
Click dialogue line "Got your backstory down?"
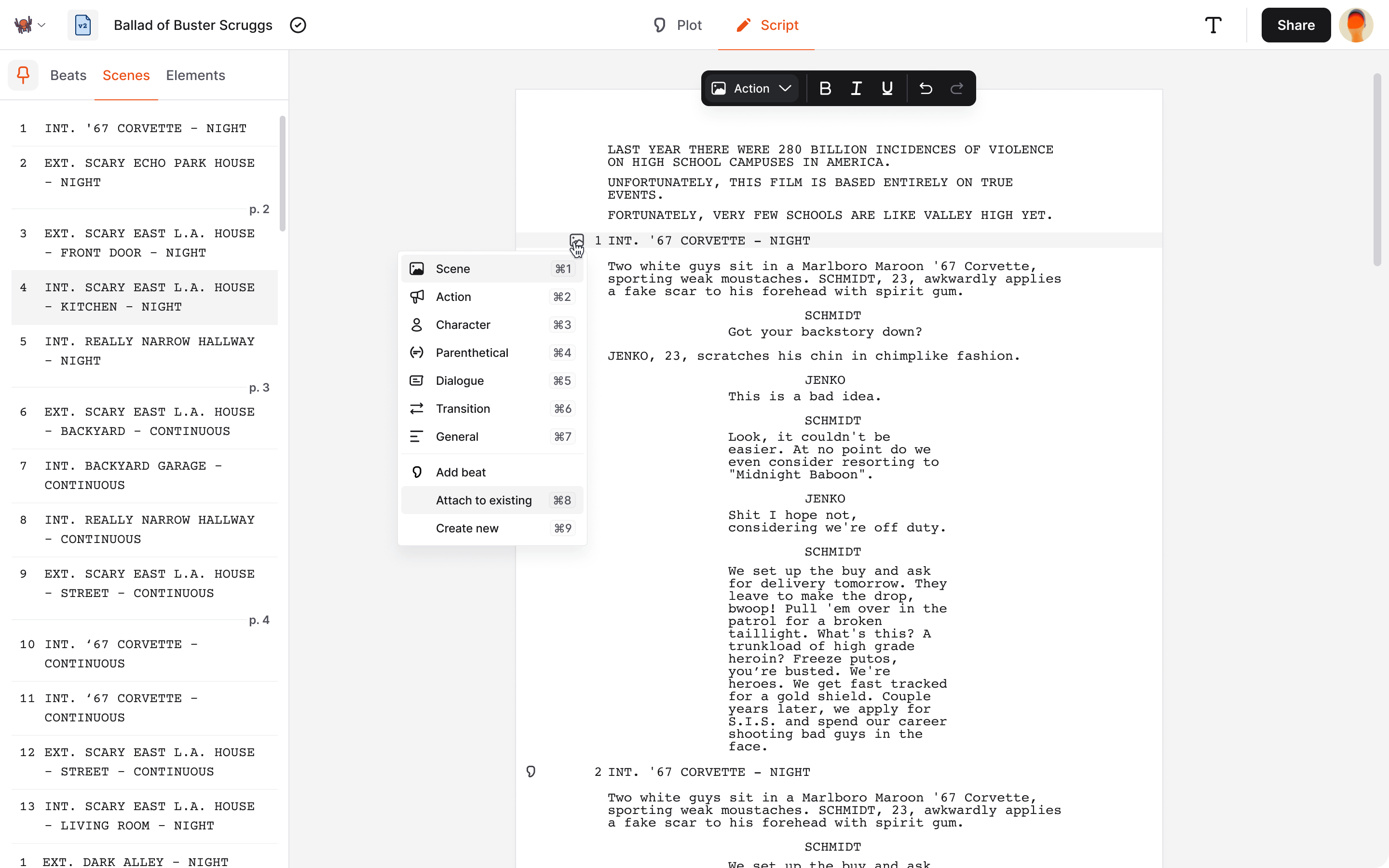click(825, 332)
